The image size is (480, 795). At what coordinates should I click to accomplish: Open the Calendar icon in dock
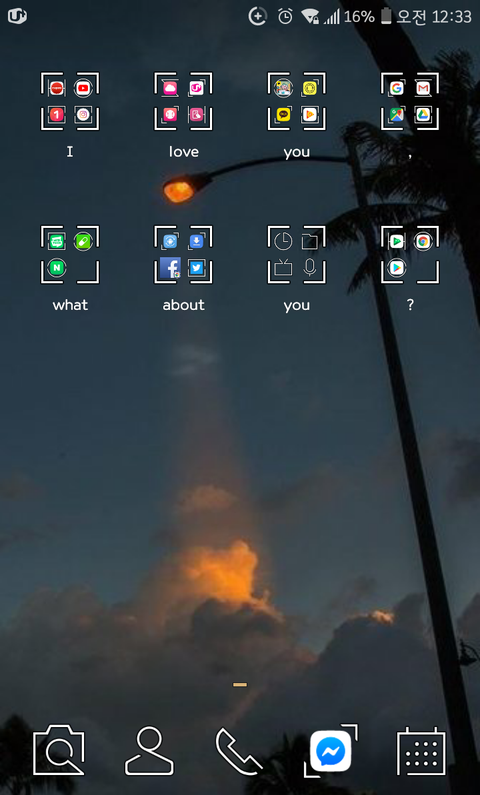point(421,751)
